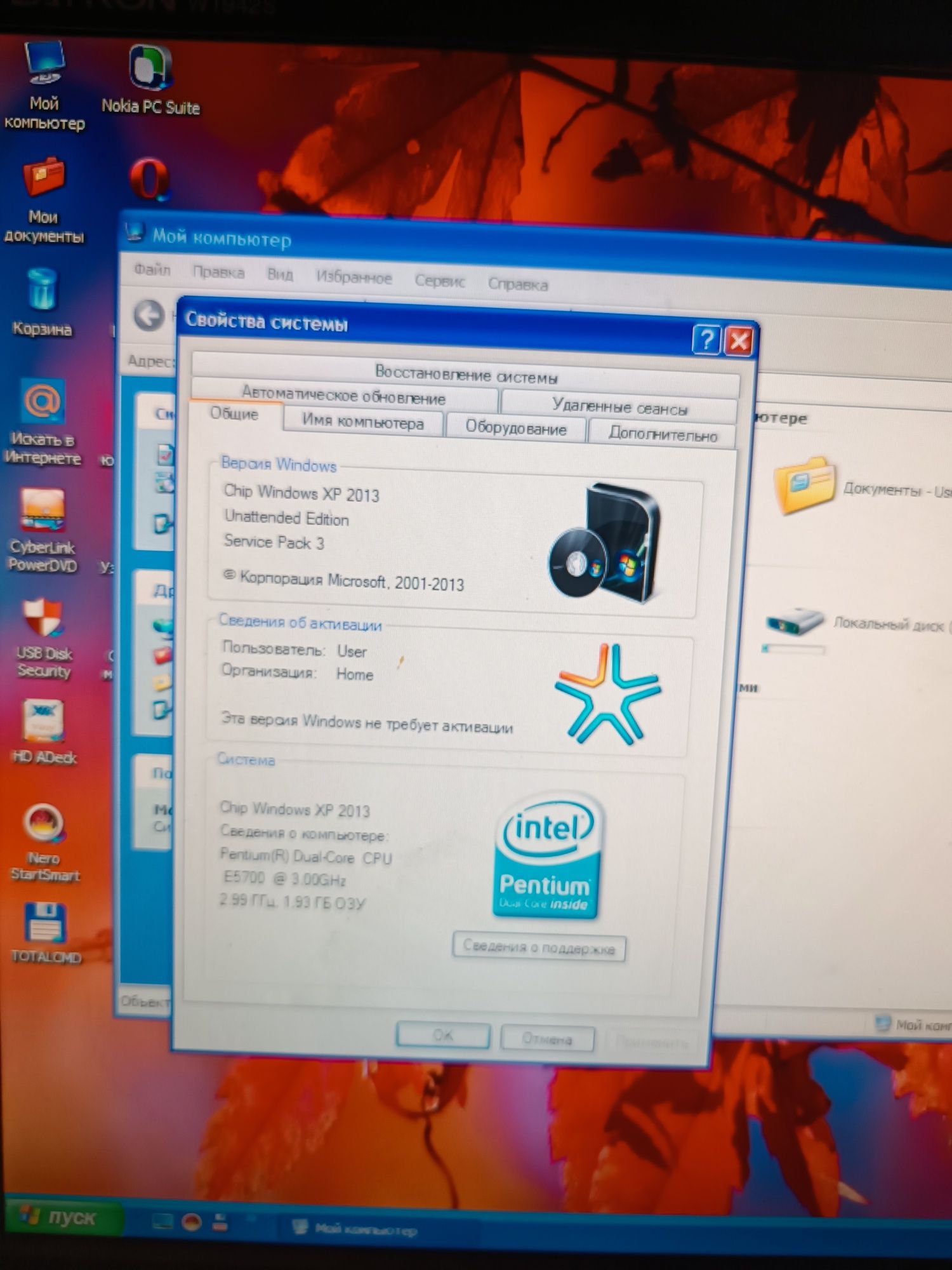Select the Общие tab

pyautogui.click(x=234, y=414)
